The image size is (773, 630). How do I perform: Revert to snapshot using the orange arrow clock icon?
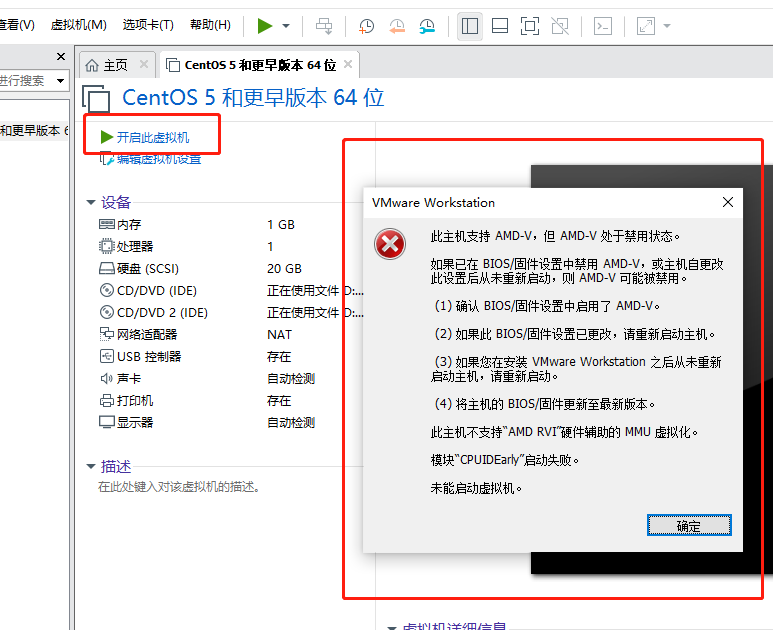pos(397,26)
